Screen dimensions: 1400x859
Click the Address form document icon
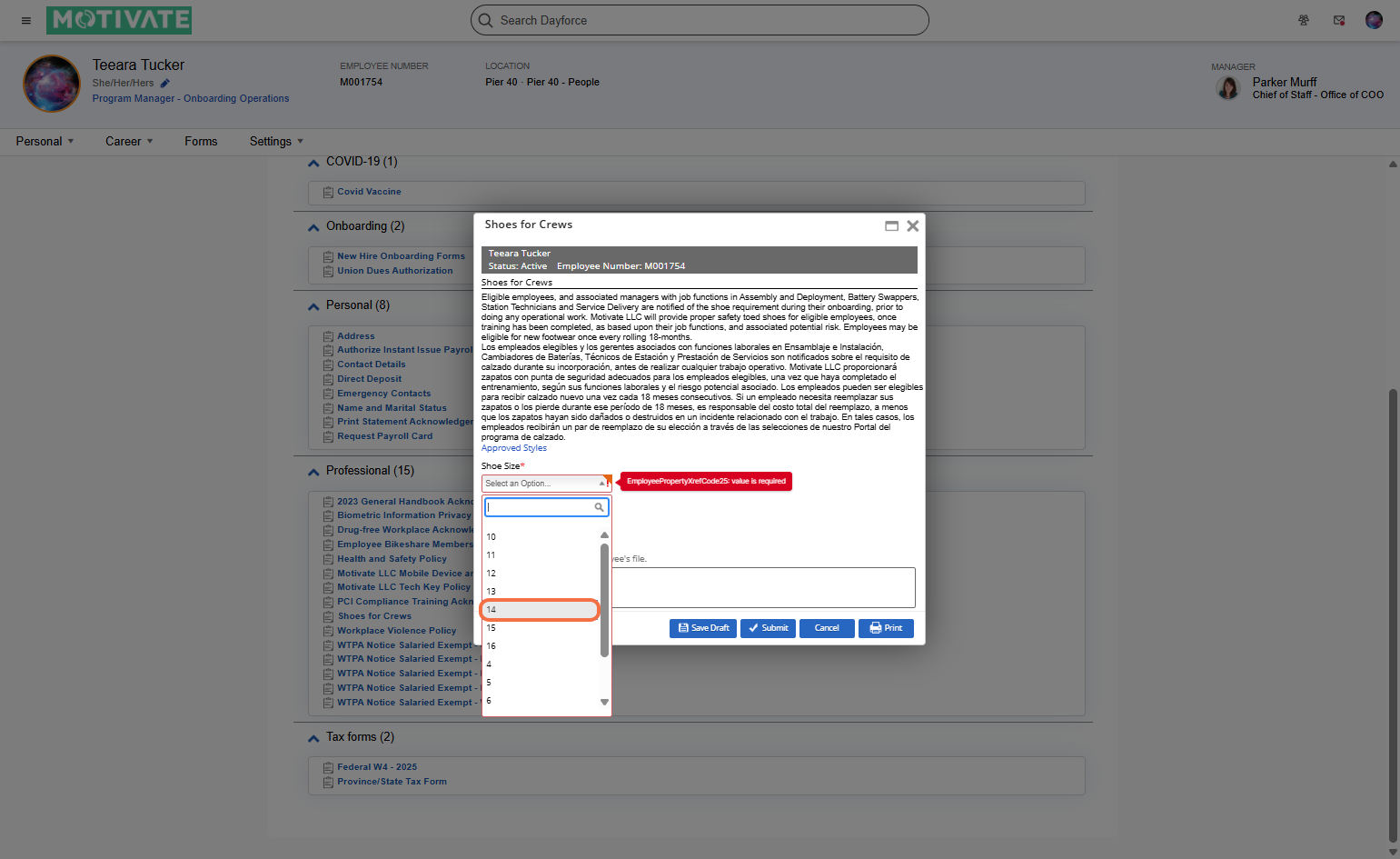328,336
